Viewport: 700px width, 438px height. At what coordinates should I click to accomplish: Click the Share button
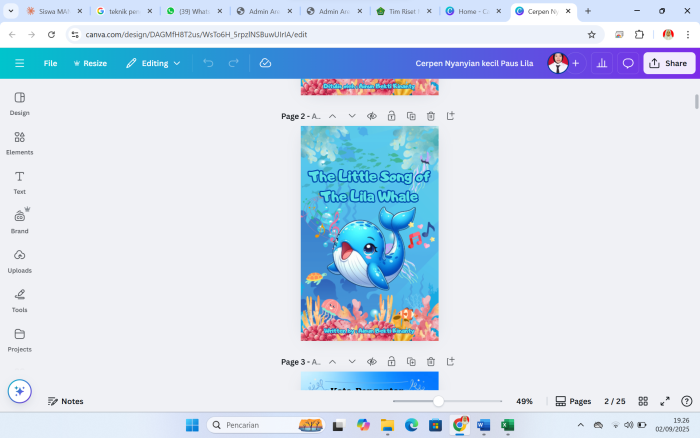click(669, 63)
